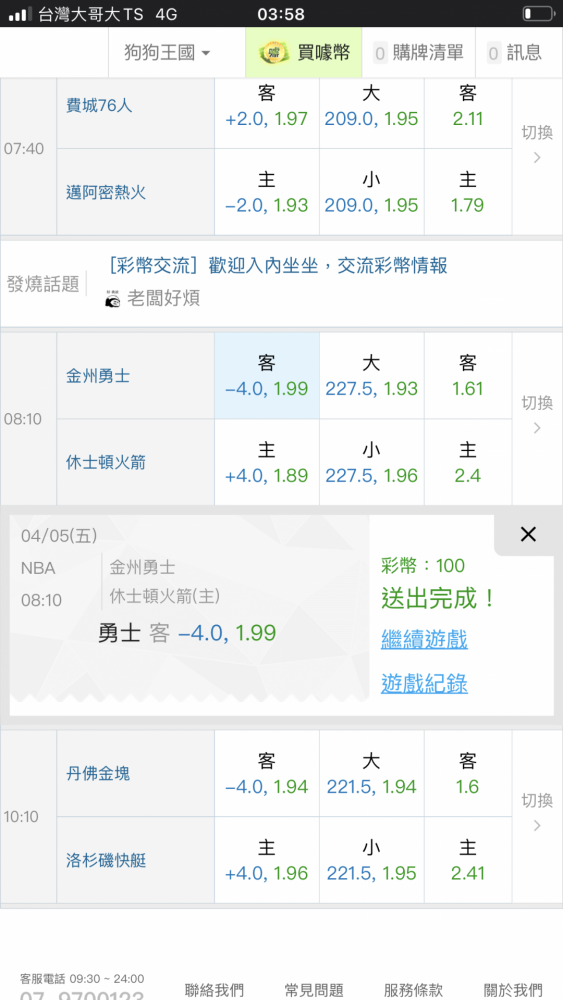Open the 遊戲紀錄 link
The width and height of the screenshot is (563, 1000).
424,683
